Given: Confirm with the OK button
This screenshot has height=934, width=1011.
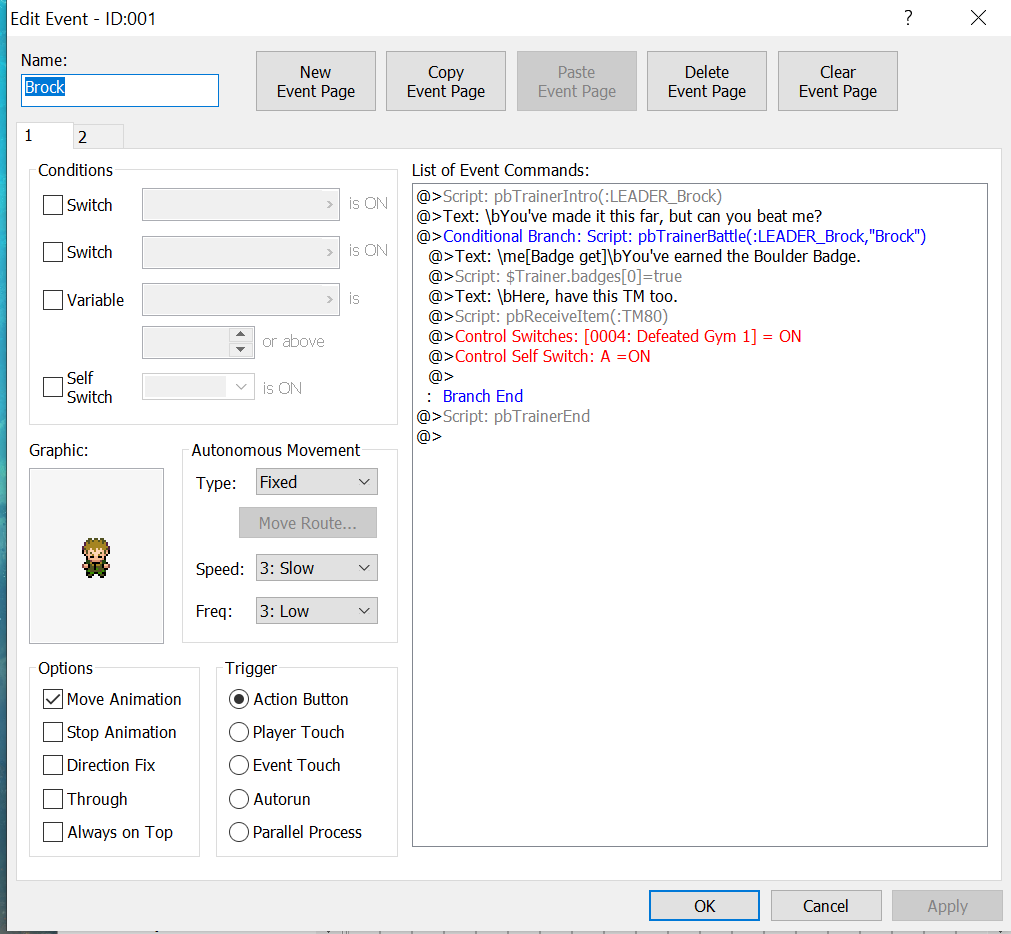Looking at the screenshot, I should 704,906.
